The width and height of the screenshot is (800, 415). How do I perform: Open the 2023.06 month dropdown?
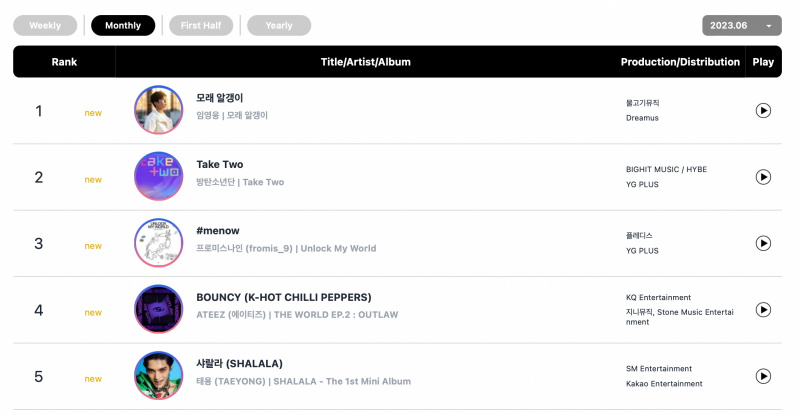742,26
